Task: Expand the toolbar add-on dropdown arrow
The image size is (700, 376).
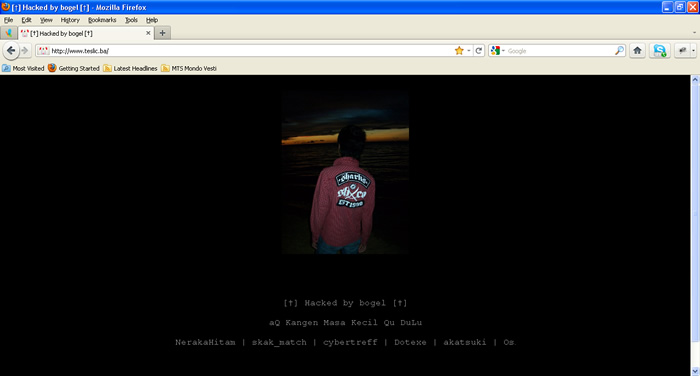Action: (693, 50)
